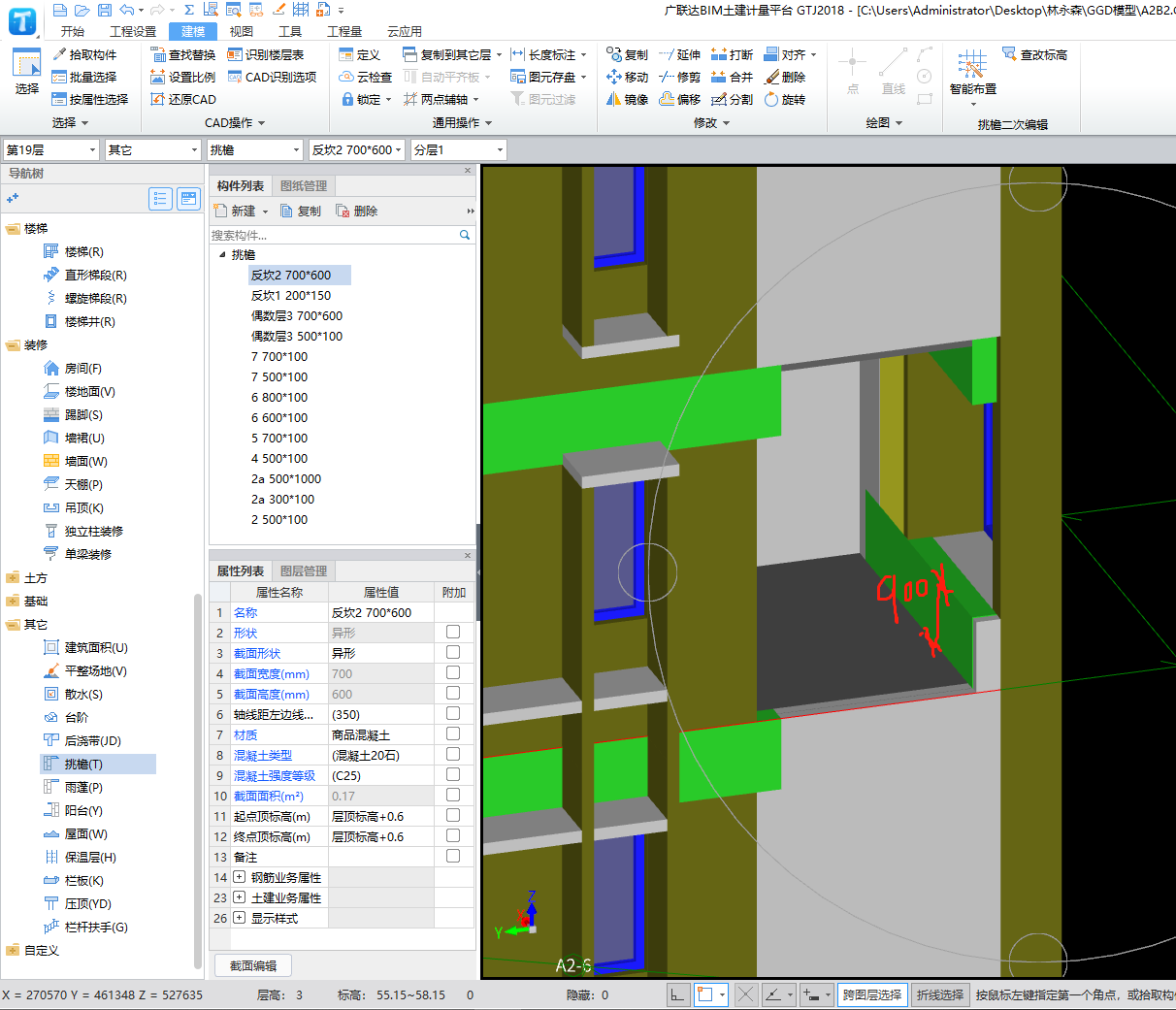Select 偶数层3 700*600 in component list
The height and width of the screenshot is (1010, 1176).
point(297,315)
